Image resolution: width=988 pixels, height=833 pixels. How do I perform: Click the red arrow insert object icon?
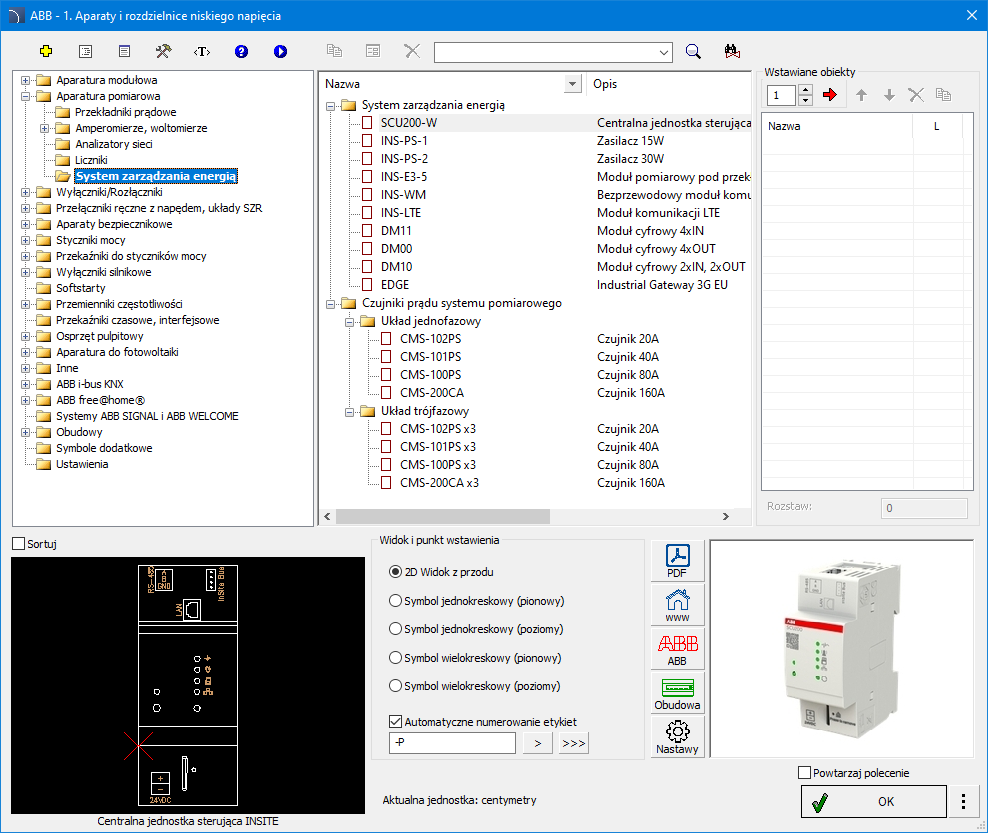829,95
